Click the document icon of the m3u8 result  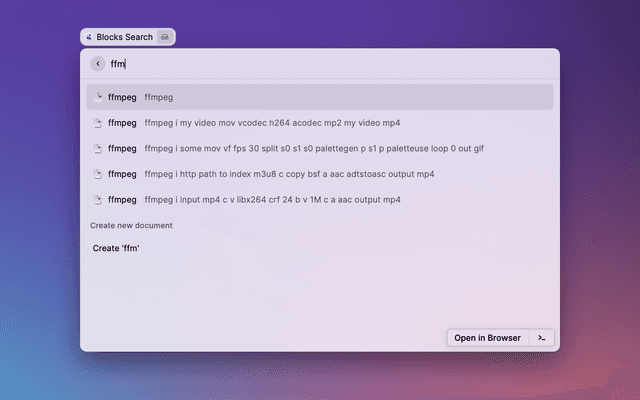point(98,174)
